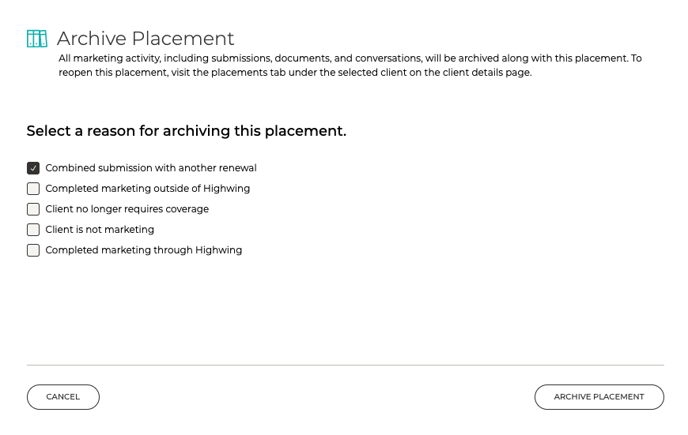This screenshot has height=435, width=688.
Task: Click the horizontal divider above the buttons
Action: (x=345, y=365)
